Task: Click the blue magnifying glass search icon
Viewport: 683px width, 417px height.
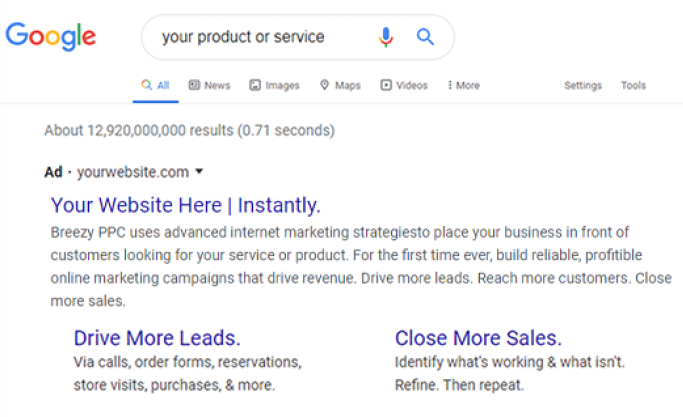Action: coord(425,37)
